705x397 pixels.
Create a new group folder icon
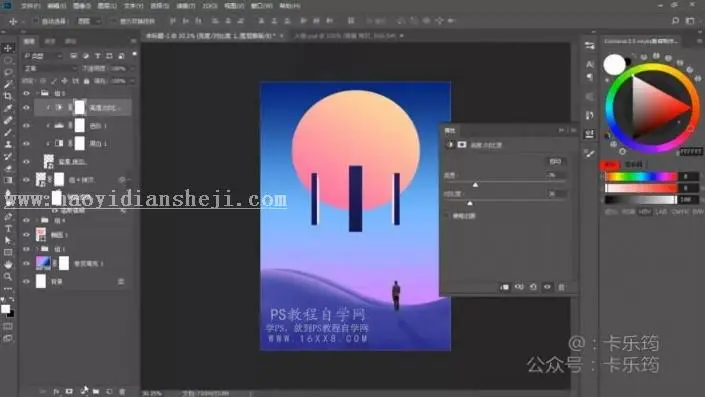coord(96,392)
